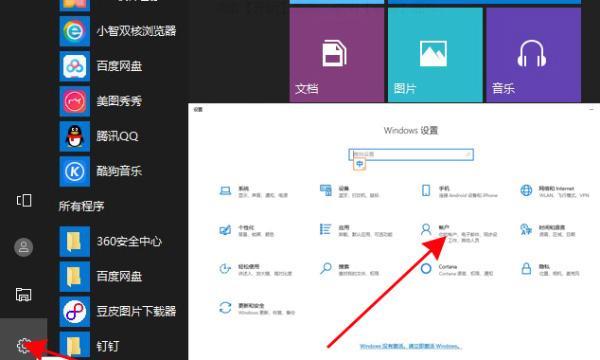
Task: Open 设备 settings category
Action: point(349,191)
